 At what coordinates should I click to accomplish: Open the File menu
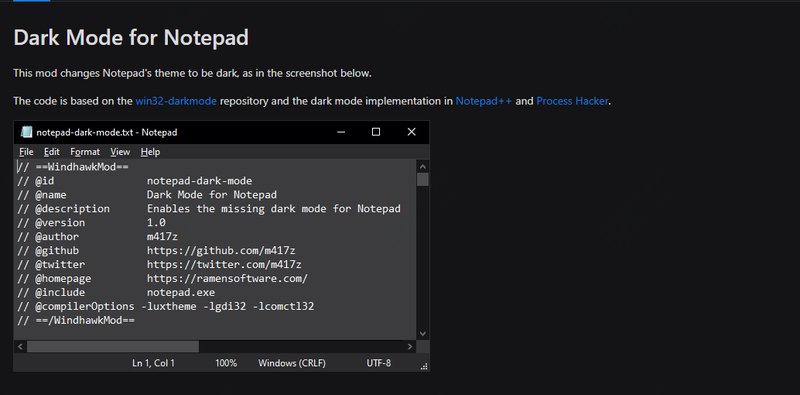pos(27,152)
